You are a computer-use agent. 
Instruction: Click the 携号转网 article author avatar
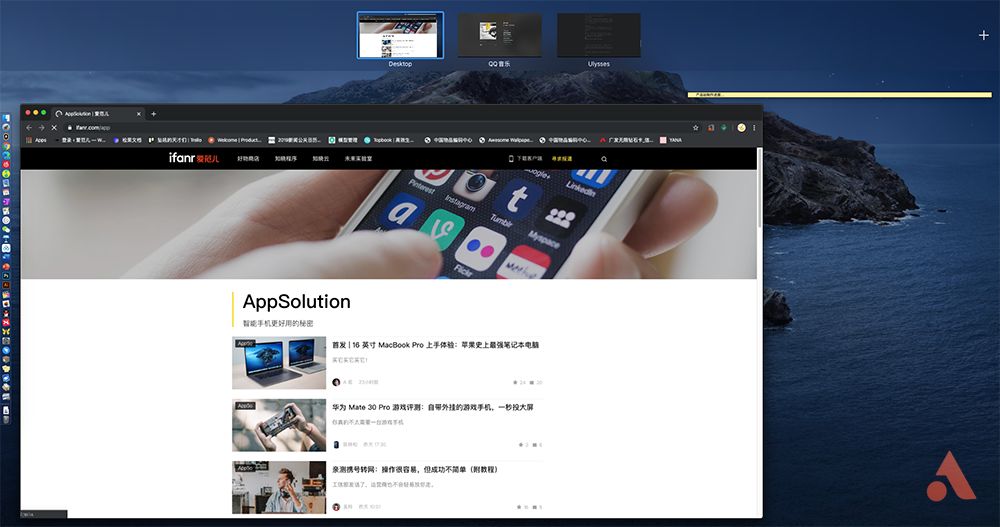pyautogui.click(x=336, y=507)
